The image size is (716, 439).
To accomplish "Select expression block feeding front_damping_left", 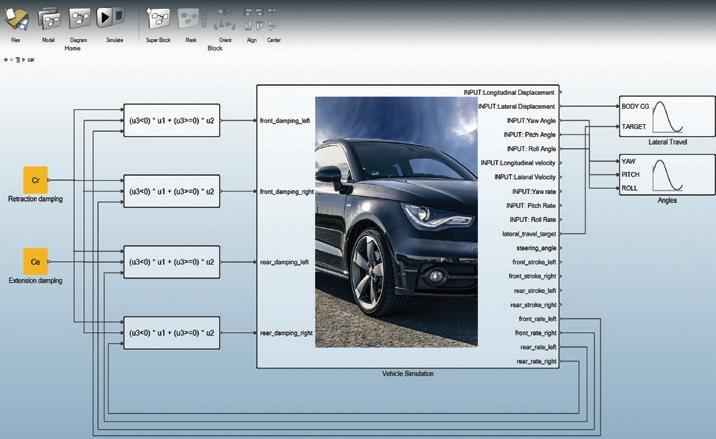I will pyautogui.click(x=172, y=121).
